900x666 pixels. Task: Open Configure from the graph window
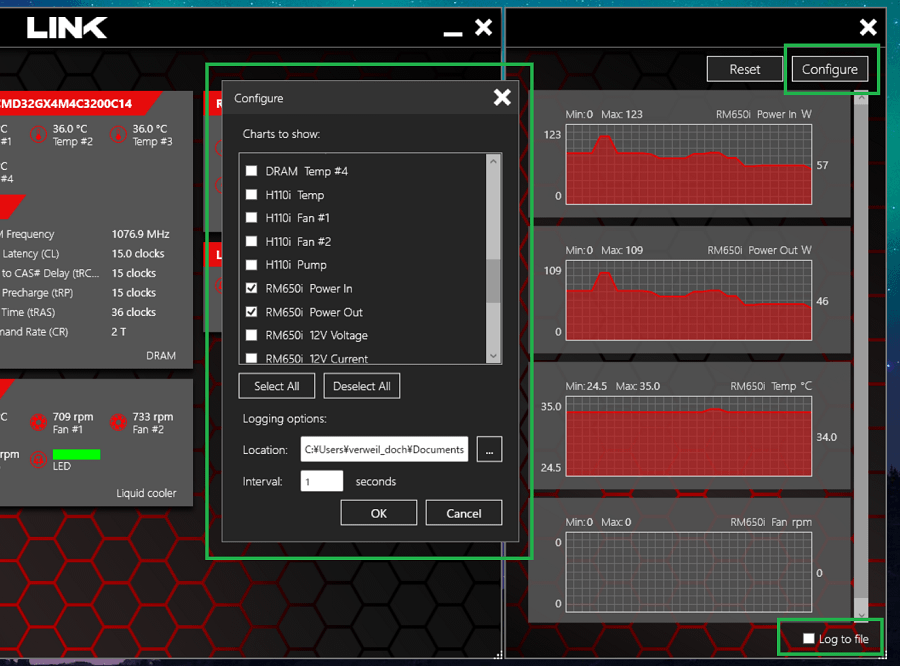click(829, 69)
